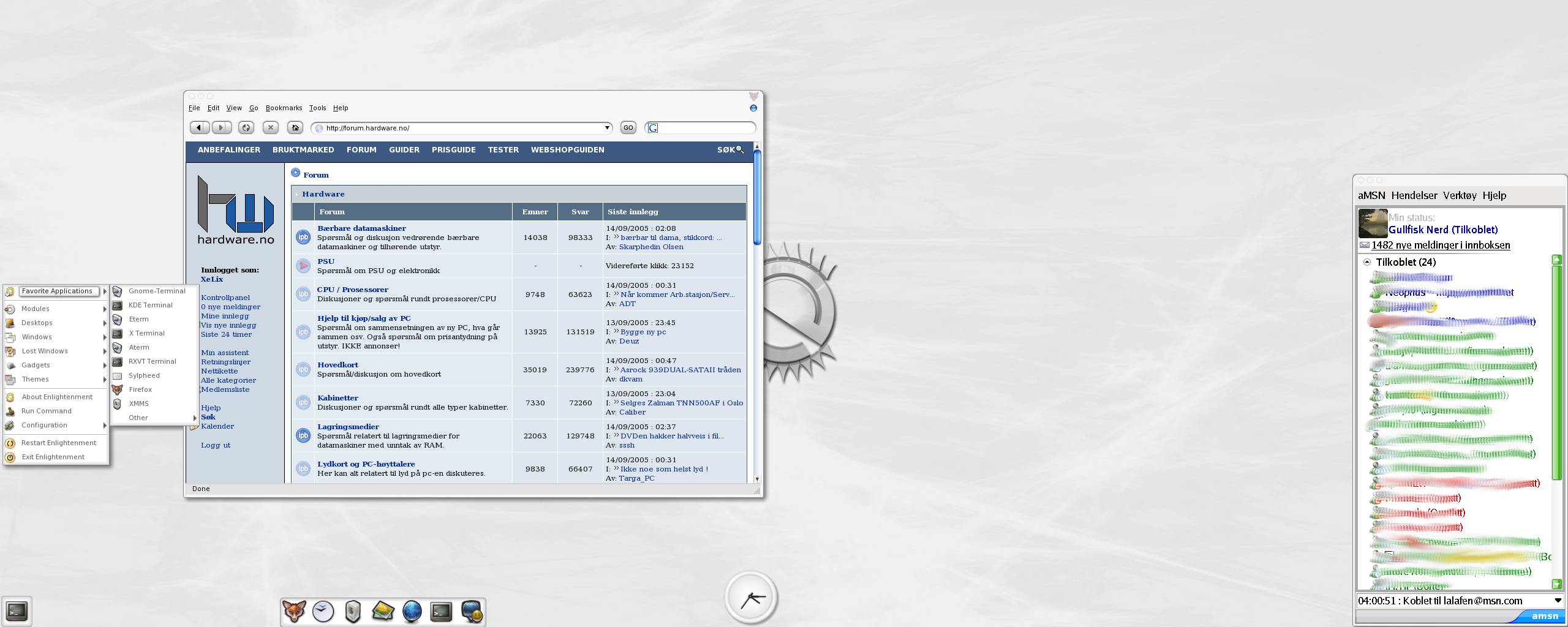Expand the Other submenu in applications list
1568x627 pixels.
pos(155,418)
